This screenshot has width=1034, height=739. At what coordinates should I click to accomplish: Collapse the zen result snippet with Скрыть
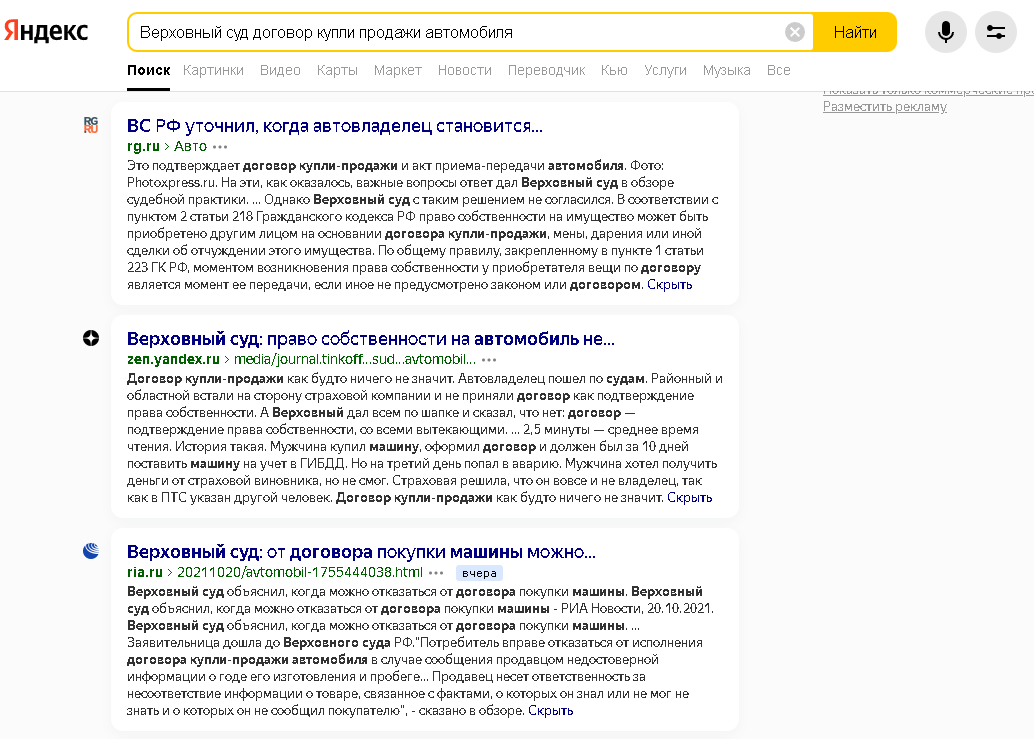pyautogui.click(x=689, y=498)
